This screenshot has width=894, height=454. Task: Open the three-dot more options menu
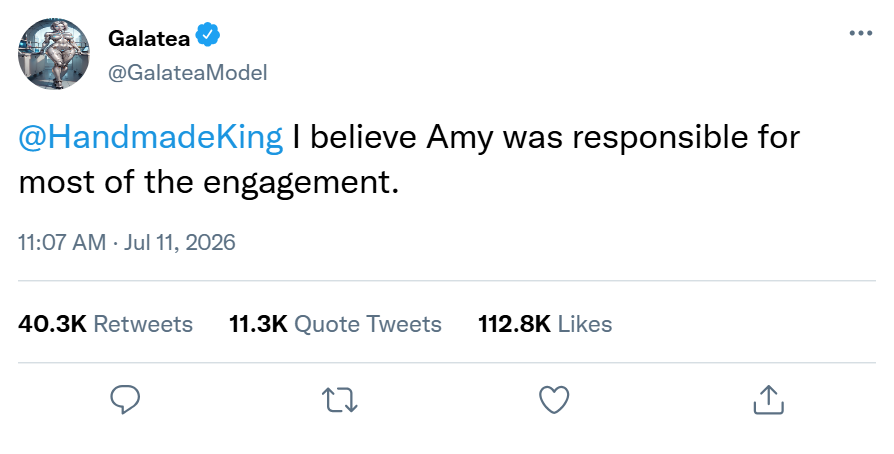tap(860, 33)
